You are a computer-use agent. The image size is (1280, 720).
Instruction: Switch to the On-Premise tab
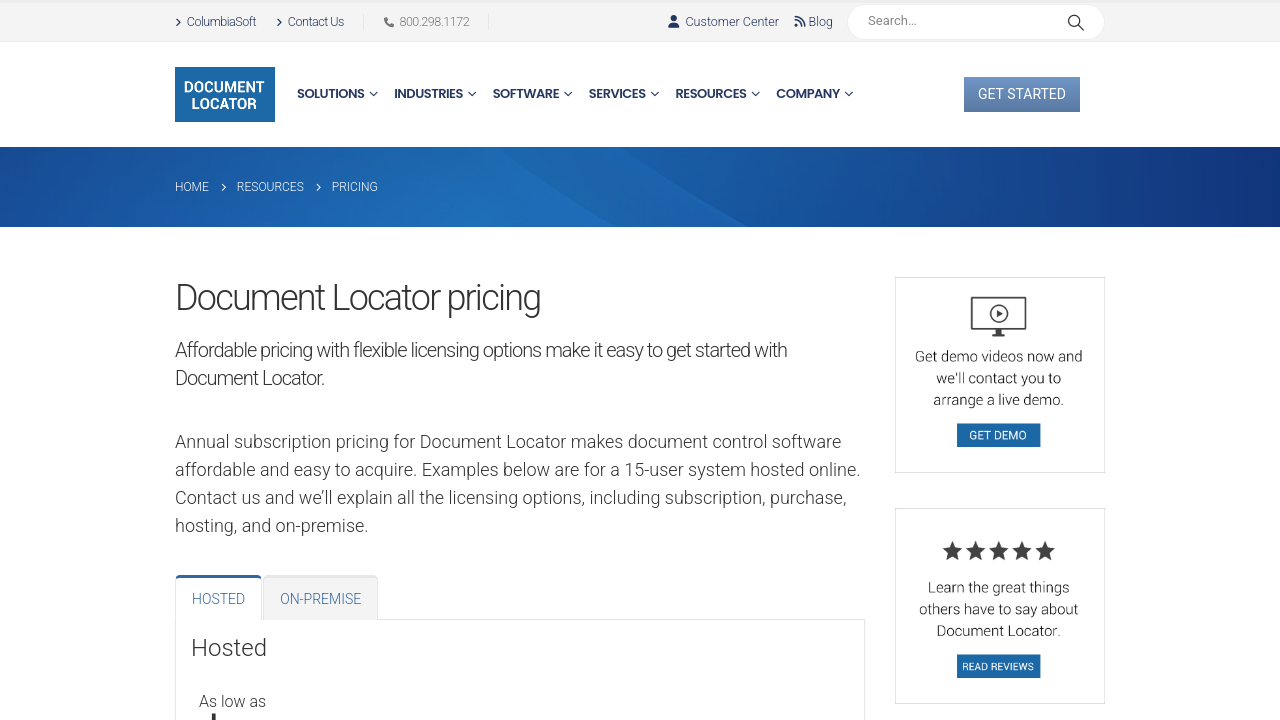click(320, 599)
